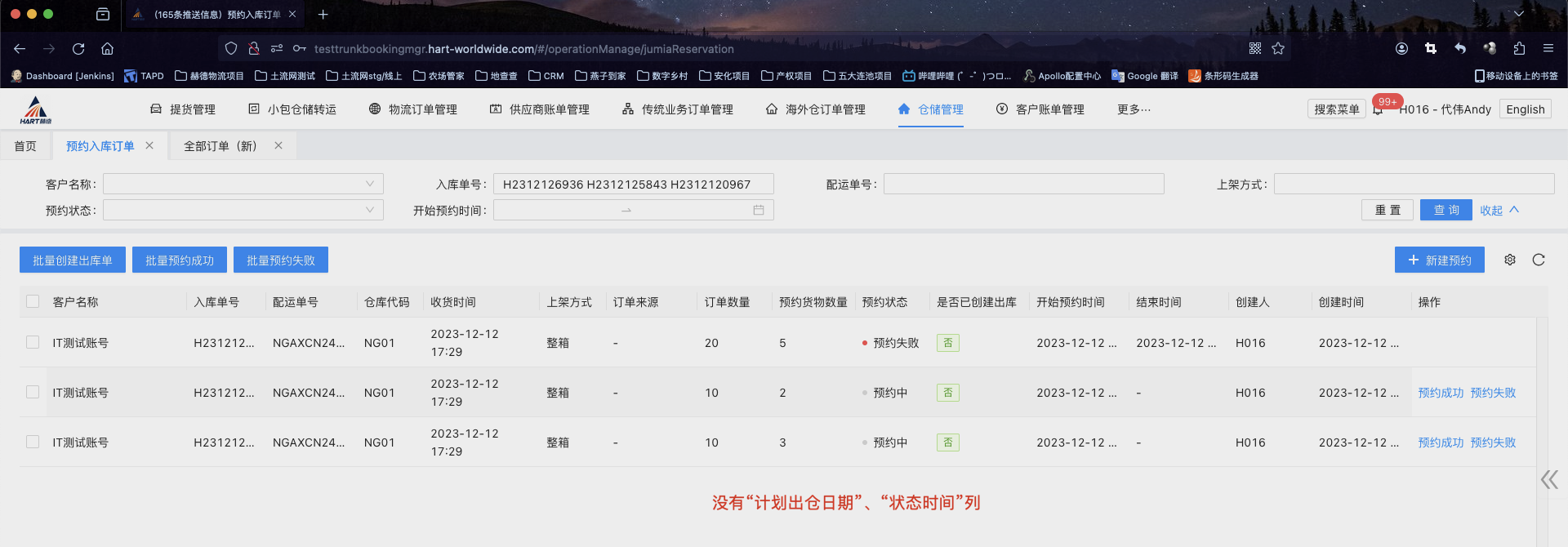The image size is (1568, 547).
Task: Click the HART company logo
Action: click(x=36, y=109)
